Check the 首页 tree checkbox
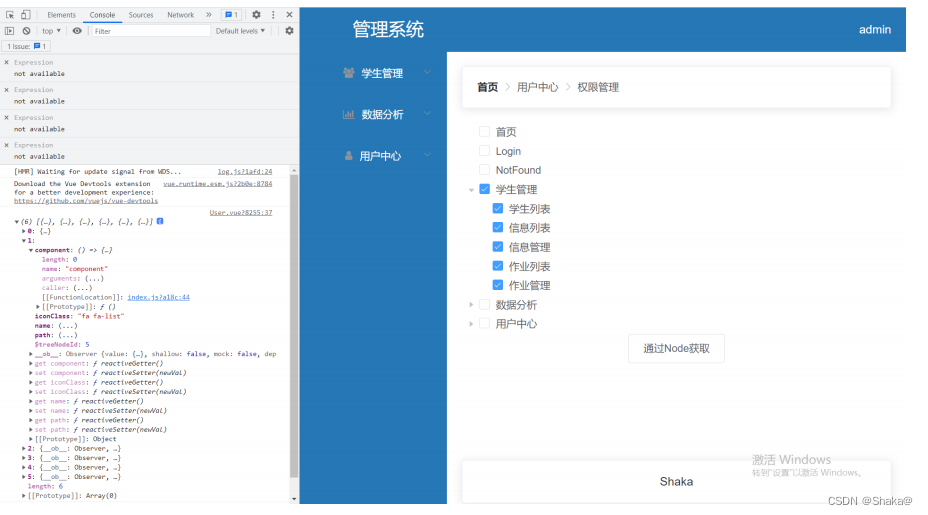This screenshot has height=515, width=928. [x=484, y=131]
